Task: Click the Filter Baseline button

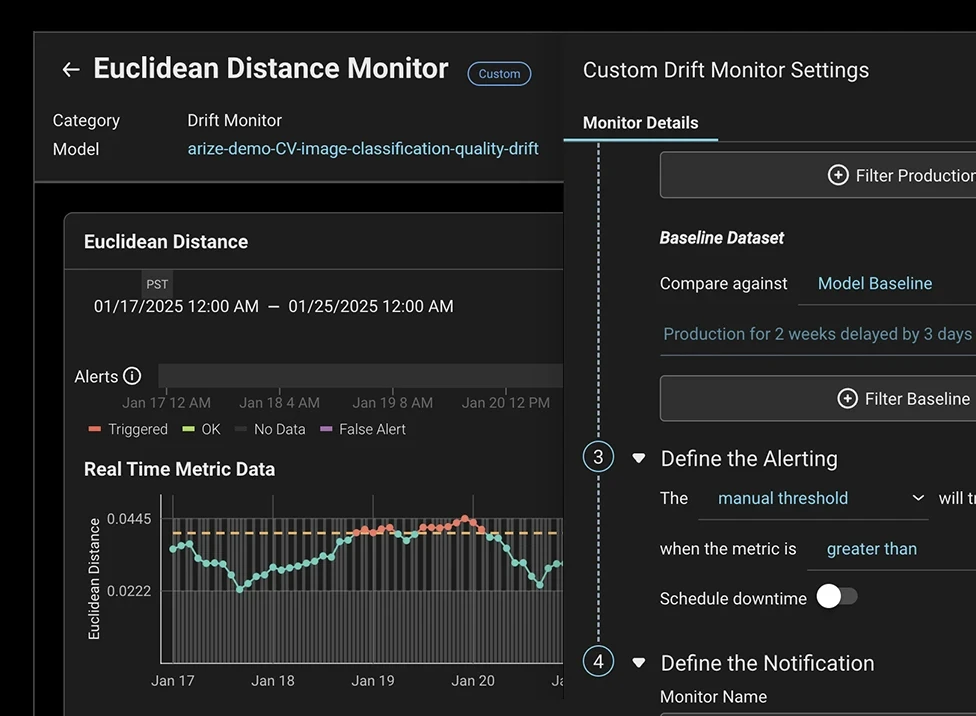Action: (818, 398)
